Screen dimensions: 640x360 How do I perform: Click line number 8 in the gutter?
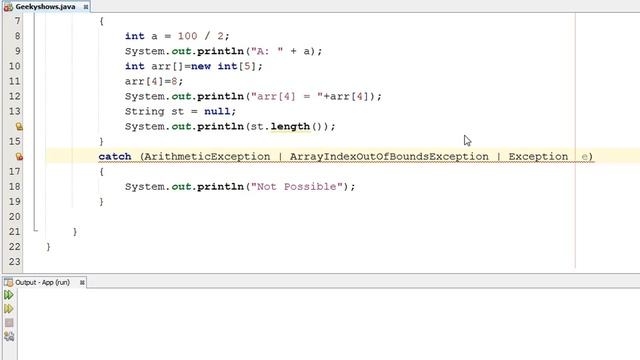[x=17, y=36]
